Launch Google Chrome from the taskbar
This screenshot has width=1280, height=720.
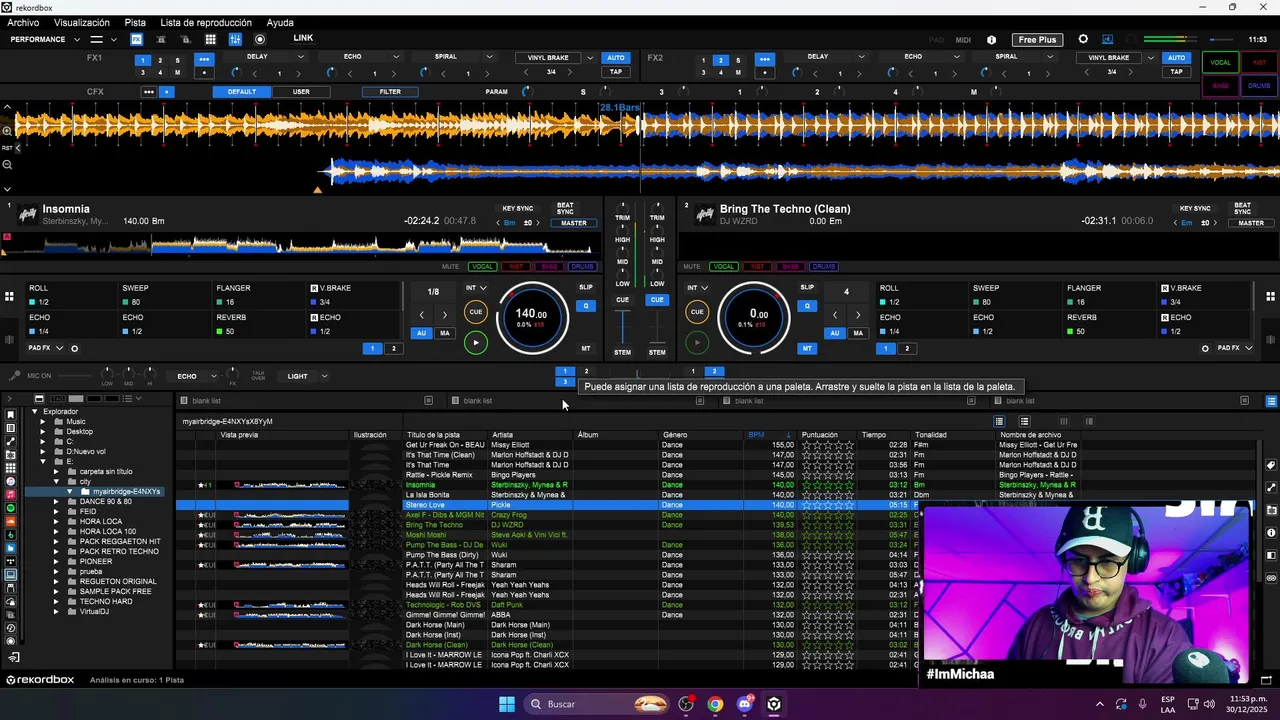tap(715, 704)
